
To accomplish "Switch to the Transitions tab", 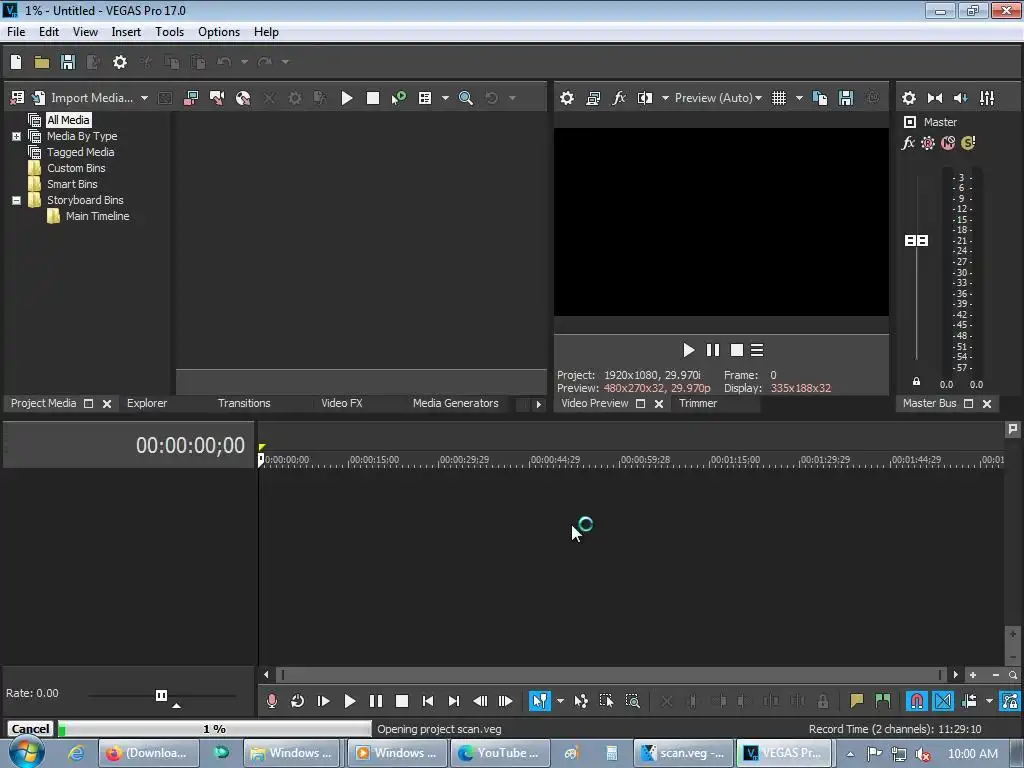I will (x=244, y=404).
